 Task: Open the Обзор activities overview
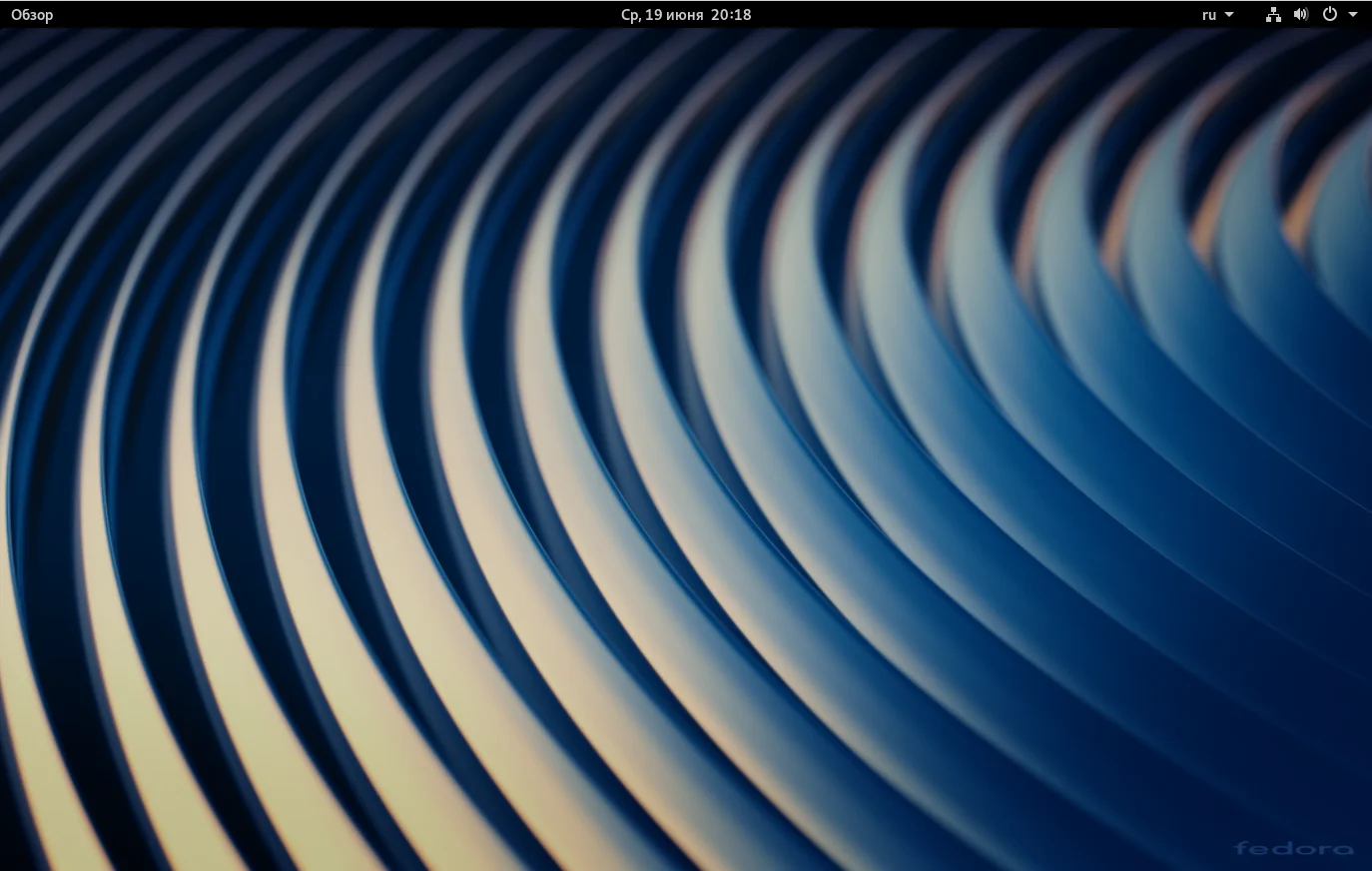click(32, 15)
